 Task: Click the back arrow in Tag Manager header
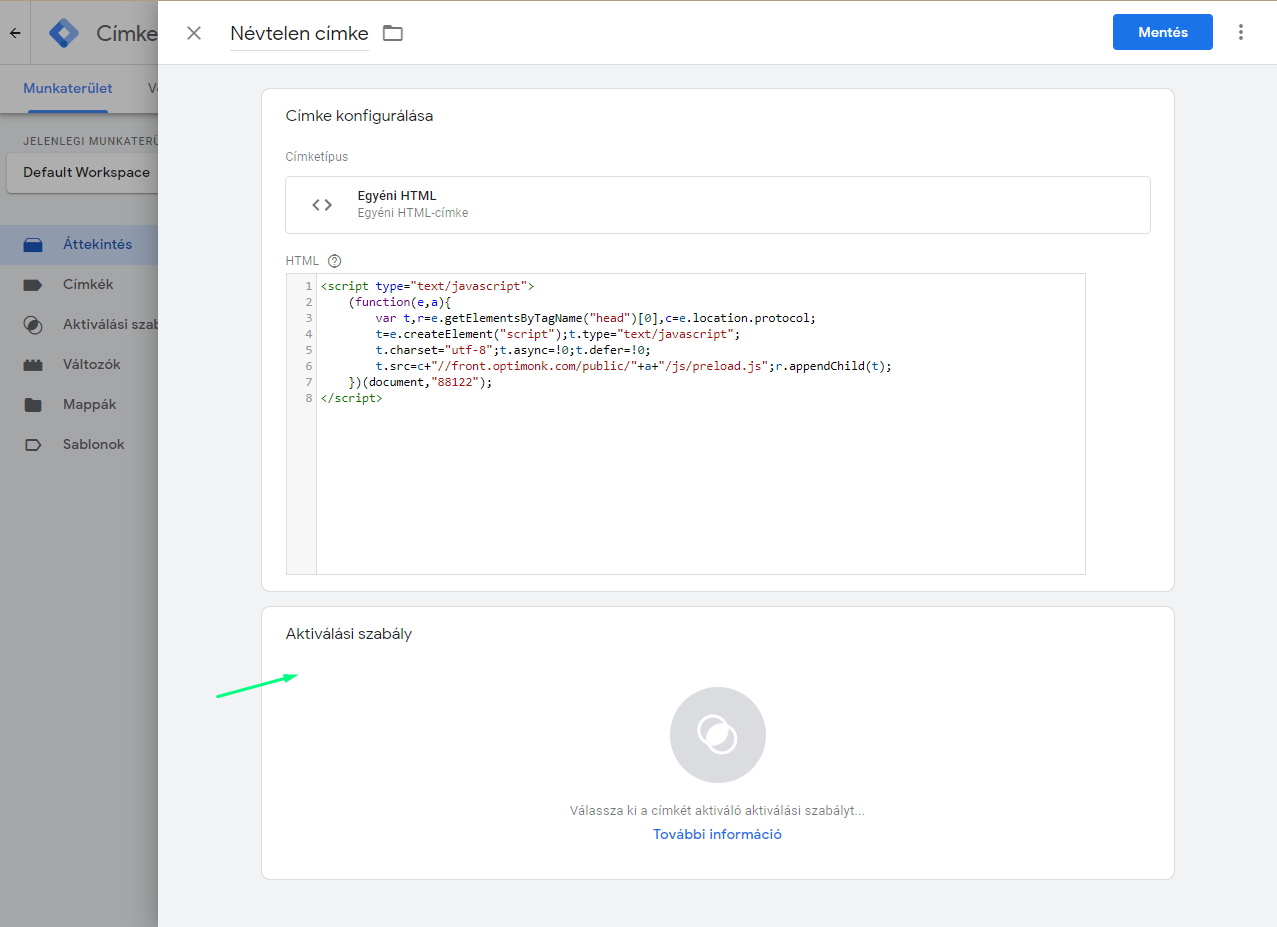tap(15, 33)
